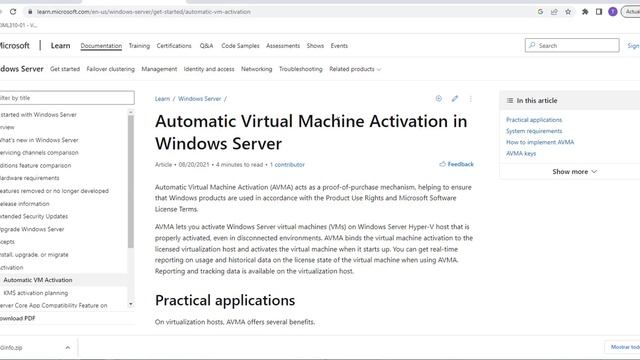Open the Training menu item
The height and width of the screenshot is (360, 640).
[139, 46]
